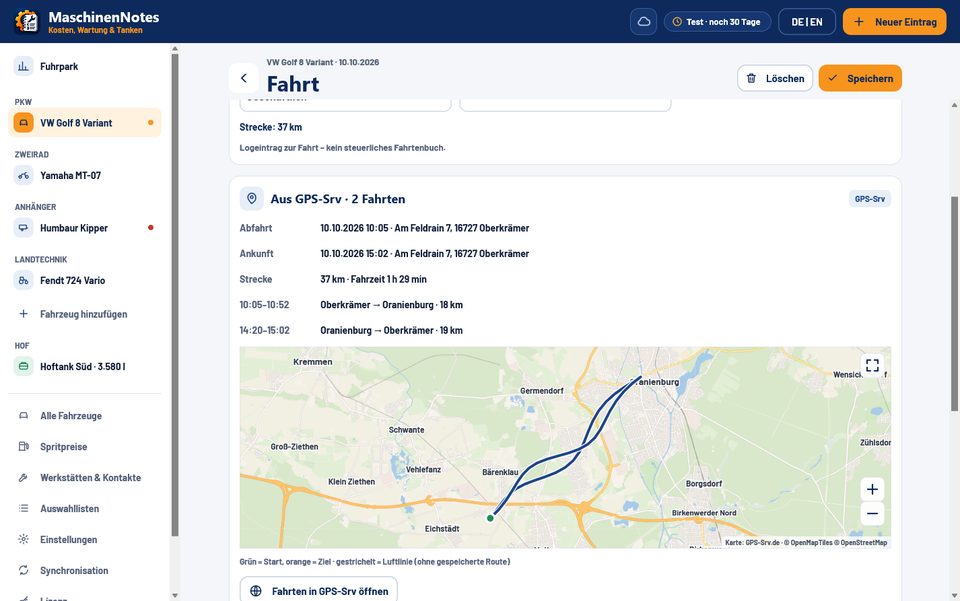Click the MaschinenNotes logo icon
960x601 pixels.
[26, 21]
